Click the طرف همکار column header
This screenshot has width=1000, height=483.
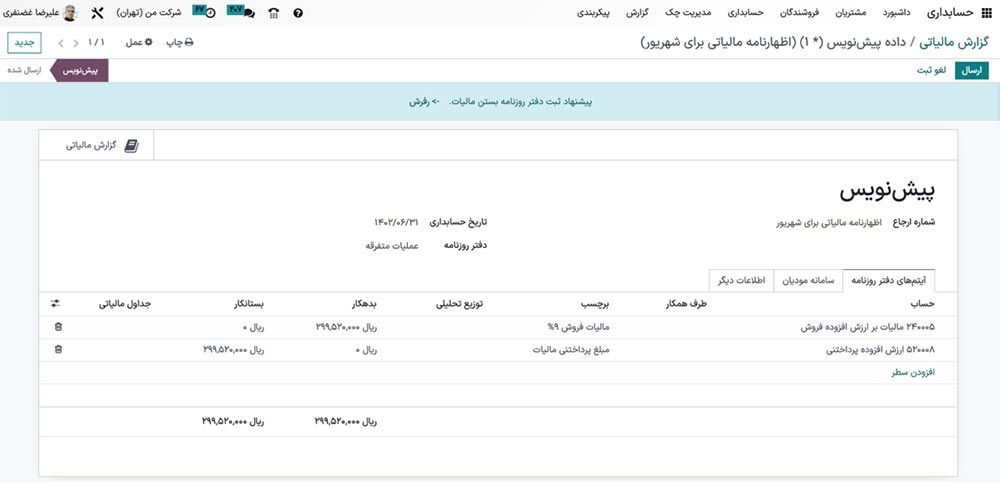[x=686, y=304]
